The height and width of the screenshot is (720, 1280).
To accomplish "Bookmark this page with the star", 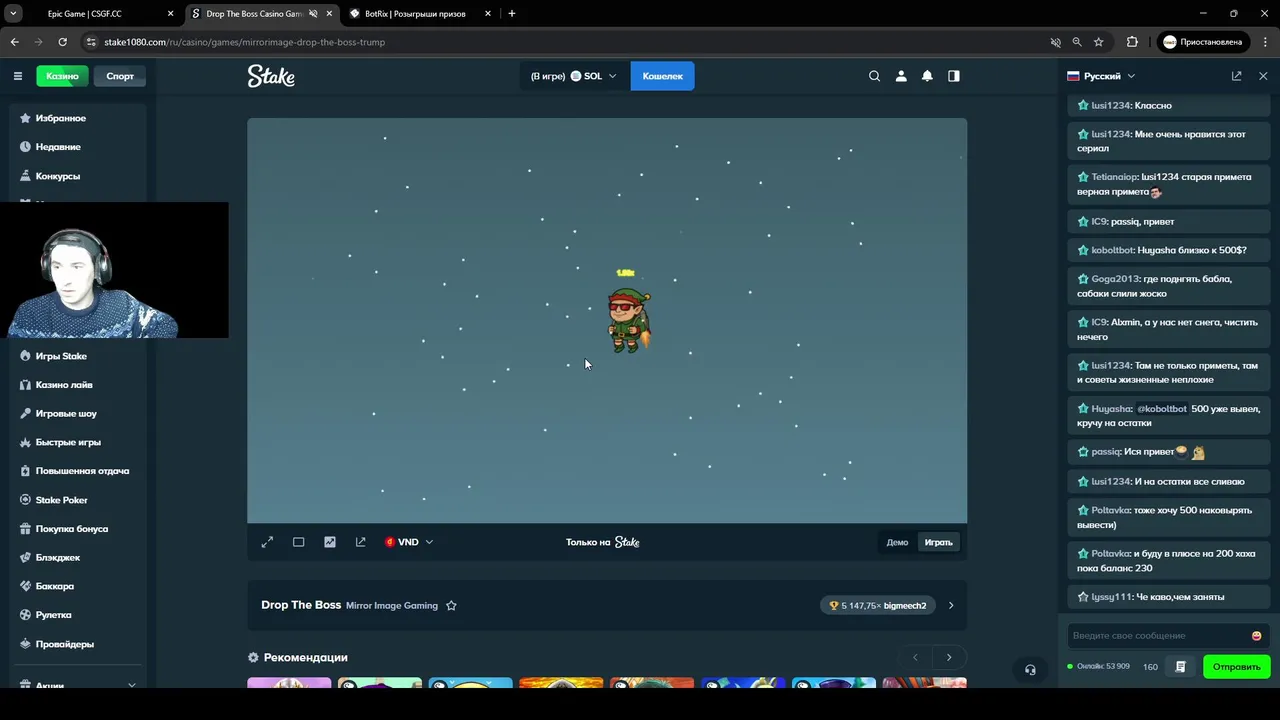I will coord(1098,42).
